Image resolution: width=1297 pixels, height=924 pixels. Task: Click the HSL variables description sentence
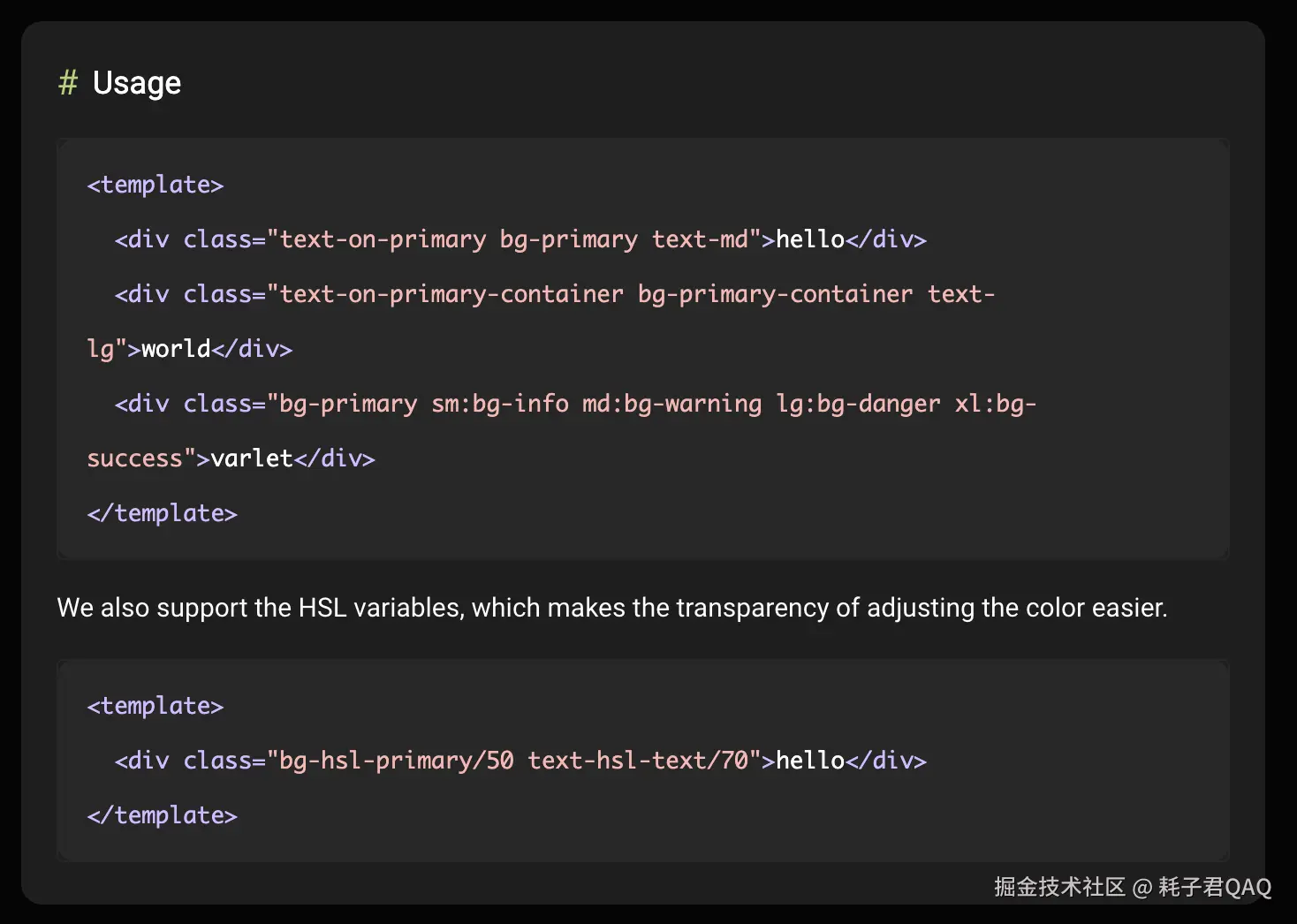(x=611, y=608)
